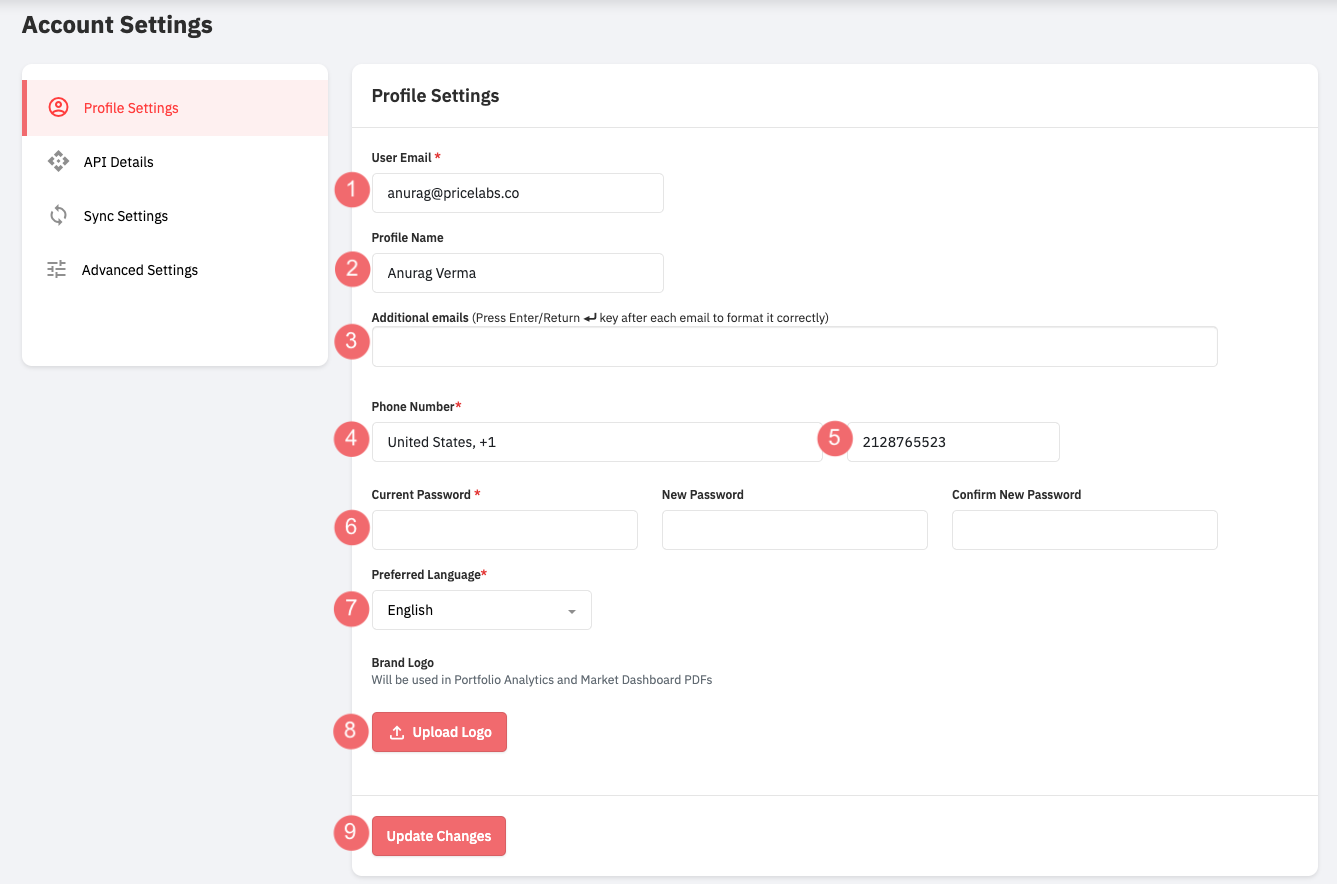Open the API Details menu item

118,162
